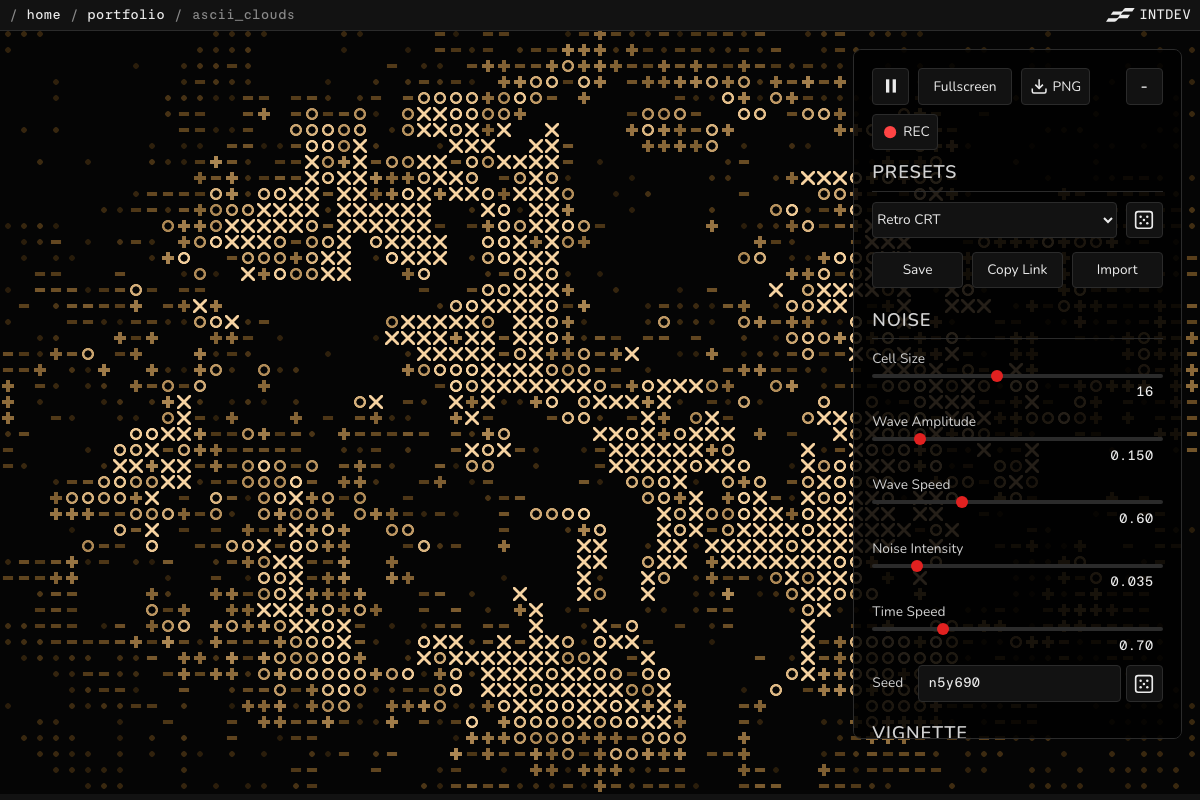Image resolution: width=1200 pixels, height=800 pixels.
Task: Collapse the control panel with the minus icon
Action: pyautogui.click(x=1143, y=86)
